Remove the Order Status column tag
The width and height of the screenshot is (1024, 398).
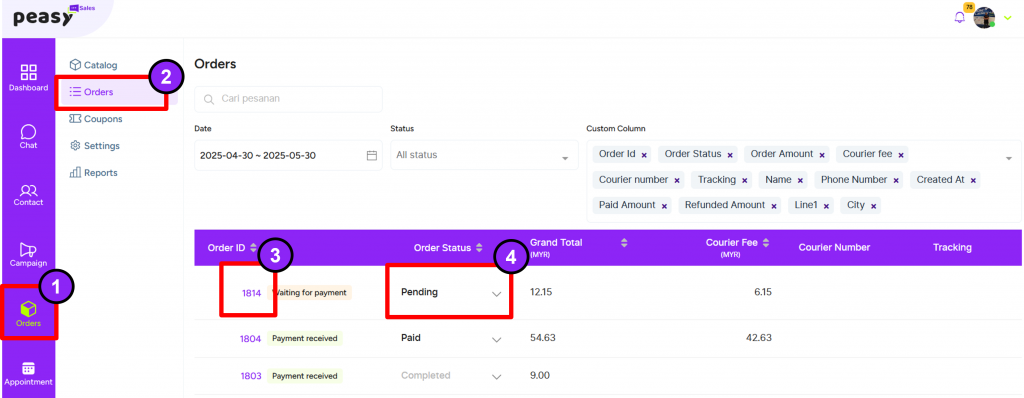(729, 155)
